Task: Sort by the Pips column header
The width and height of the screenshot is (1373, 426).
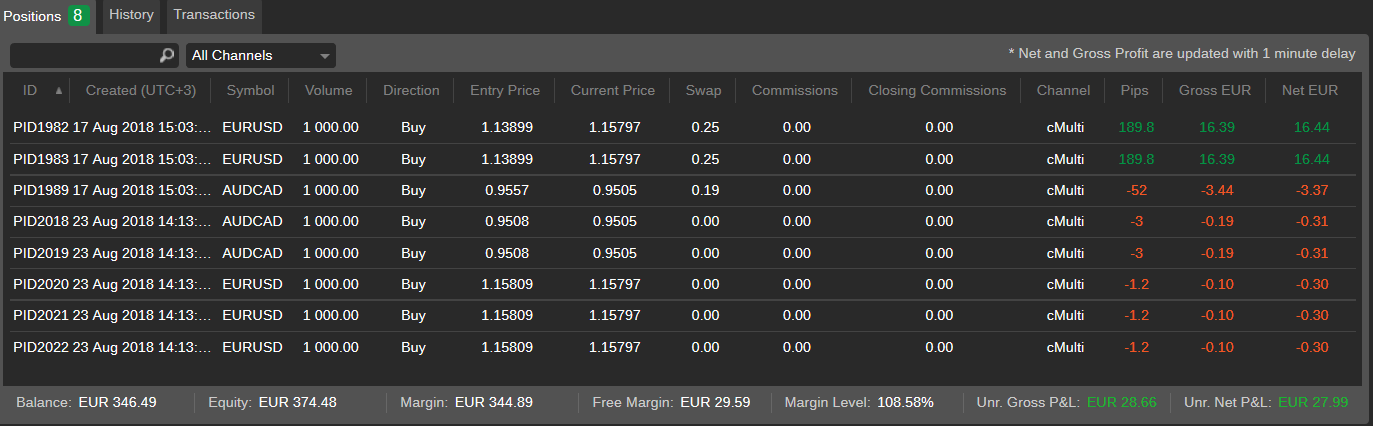Action: click(1135, 90)
